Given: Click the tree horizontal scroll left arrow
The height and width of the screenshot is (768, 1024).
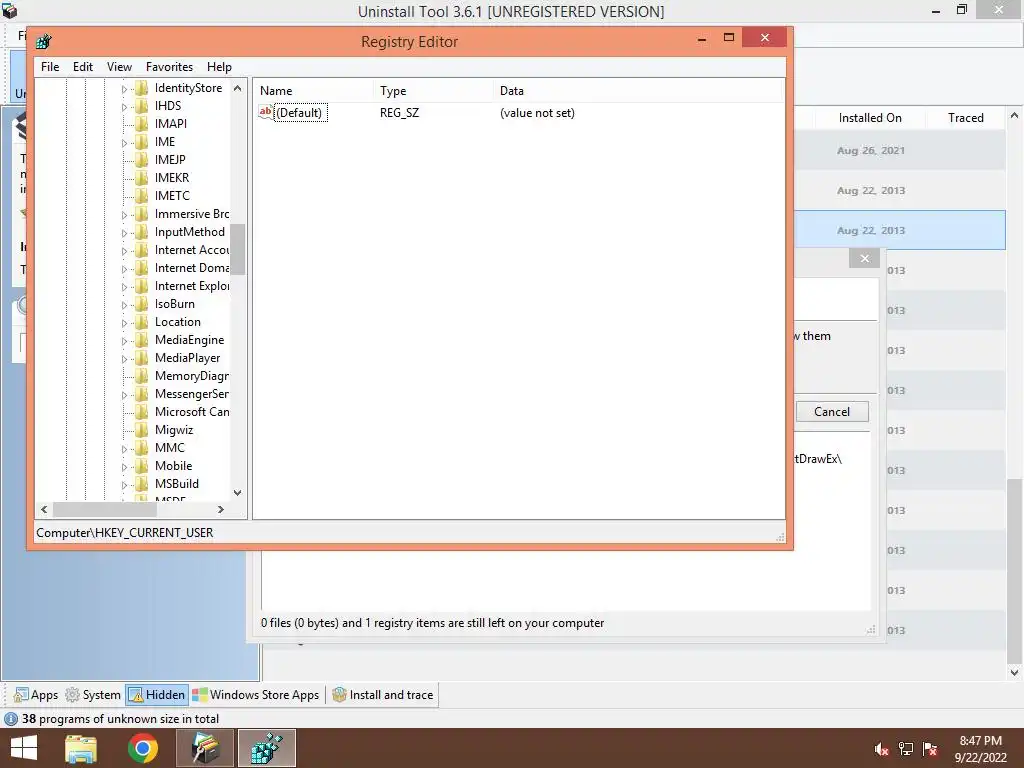Looking at the screenshot, I should click(44, 509).
